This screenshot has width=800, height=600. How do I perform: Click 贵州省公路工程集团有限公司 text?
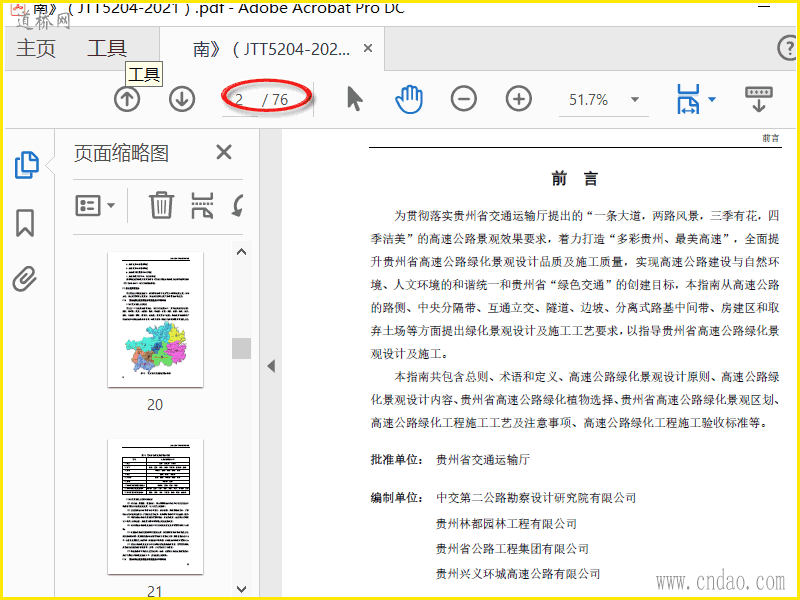click(512, 549)
